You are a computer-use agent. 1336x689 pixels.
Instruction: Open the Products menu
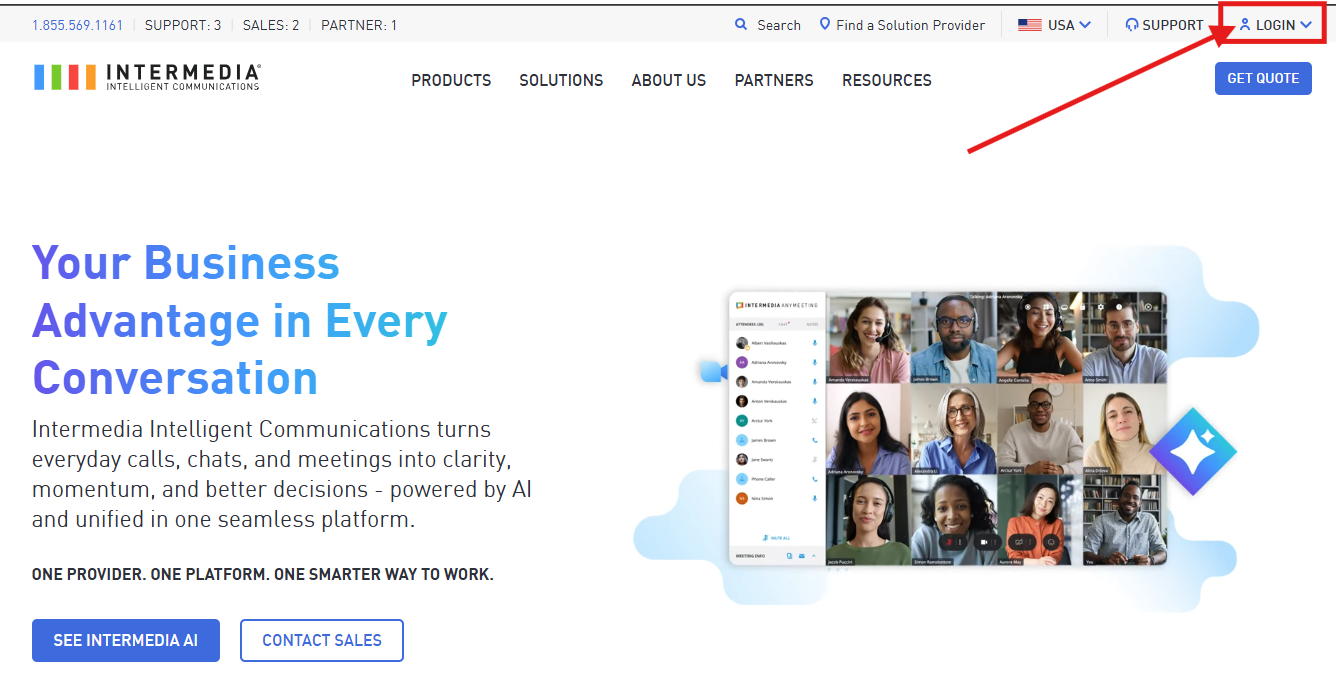(x=451, y=80)
